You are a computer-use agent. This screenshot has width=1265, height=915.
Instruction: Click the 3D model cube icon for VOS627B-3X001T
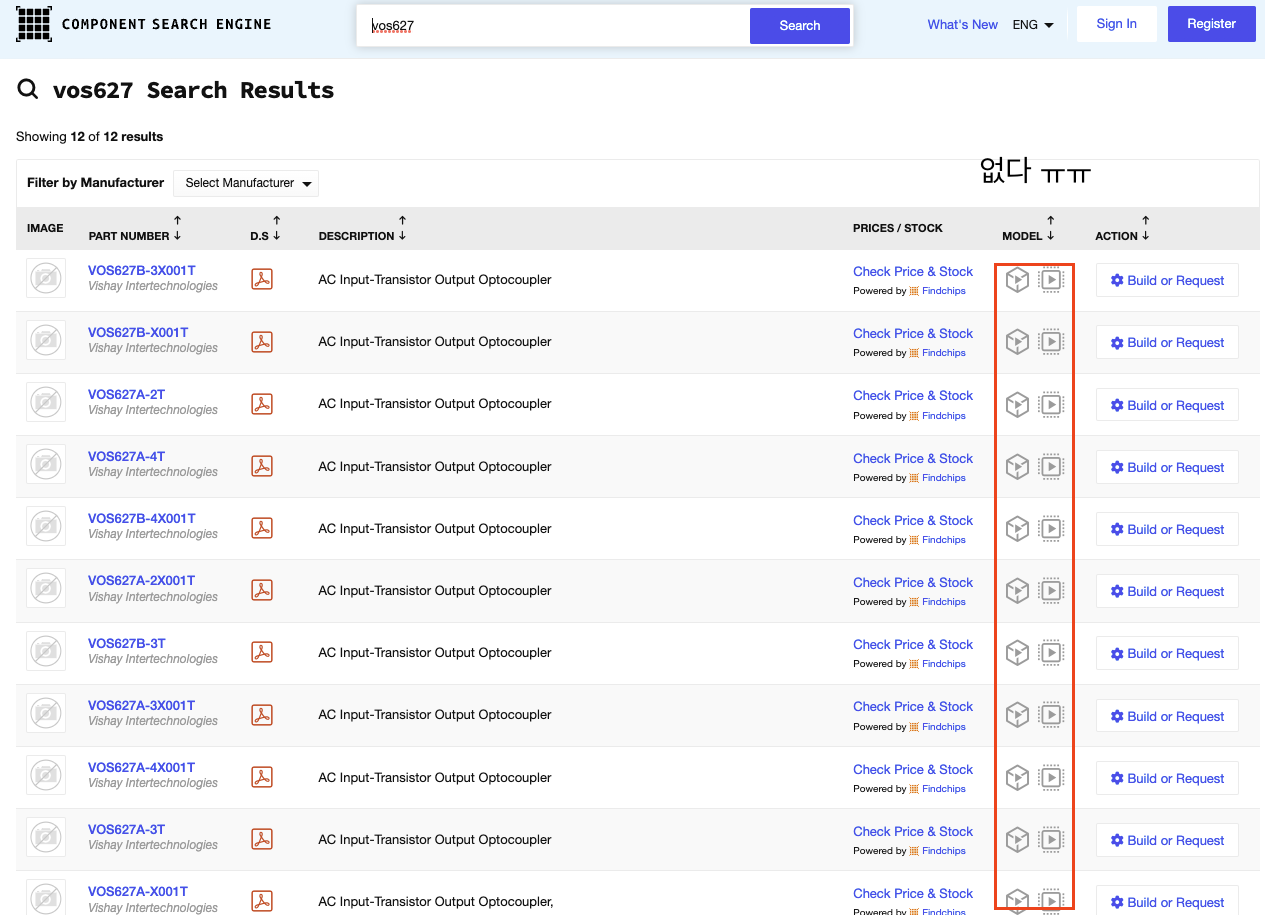[1017, 280]
